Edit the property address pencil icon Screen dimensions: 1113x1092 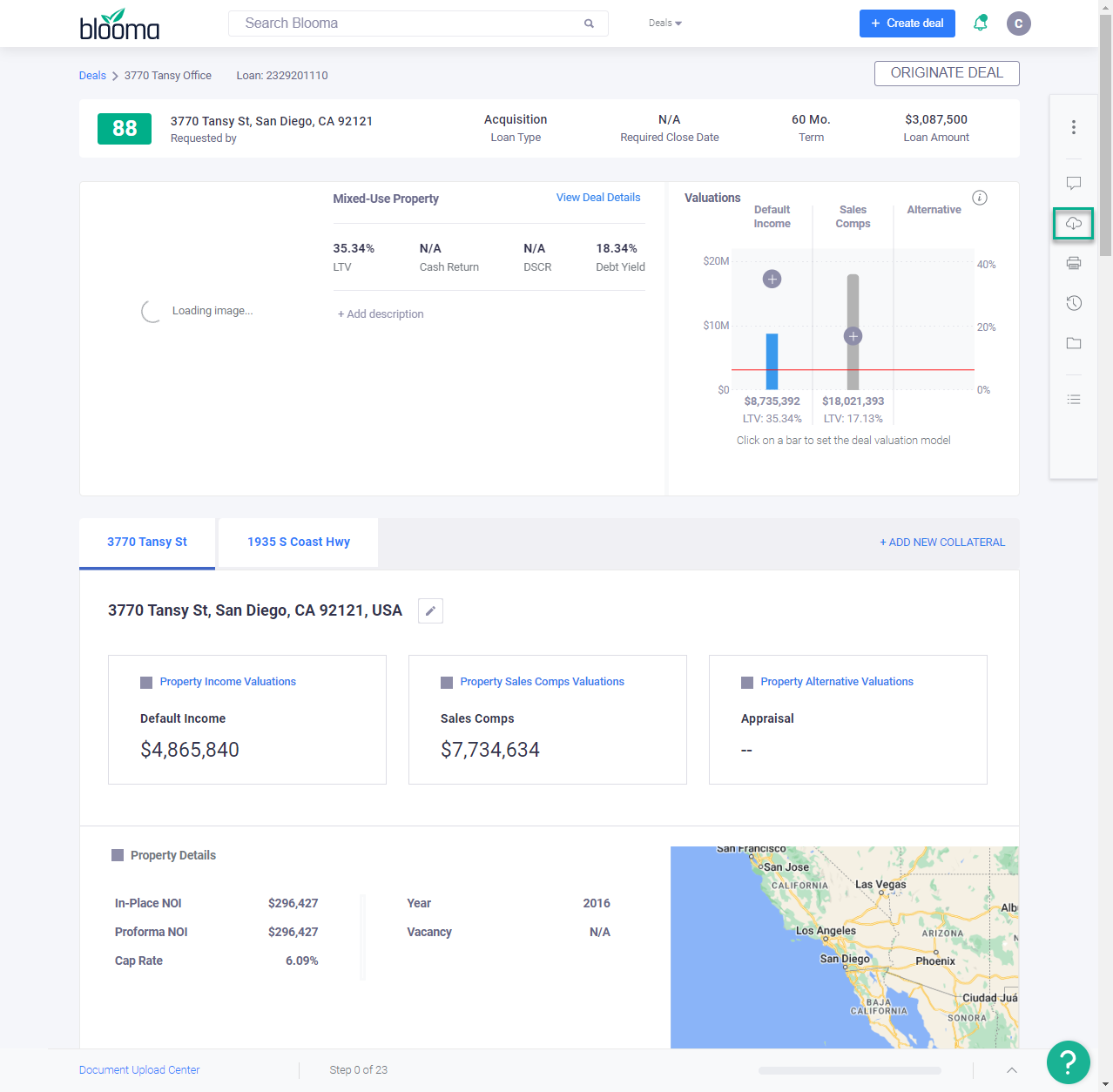(430, 610)
